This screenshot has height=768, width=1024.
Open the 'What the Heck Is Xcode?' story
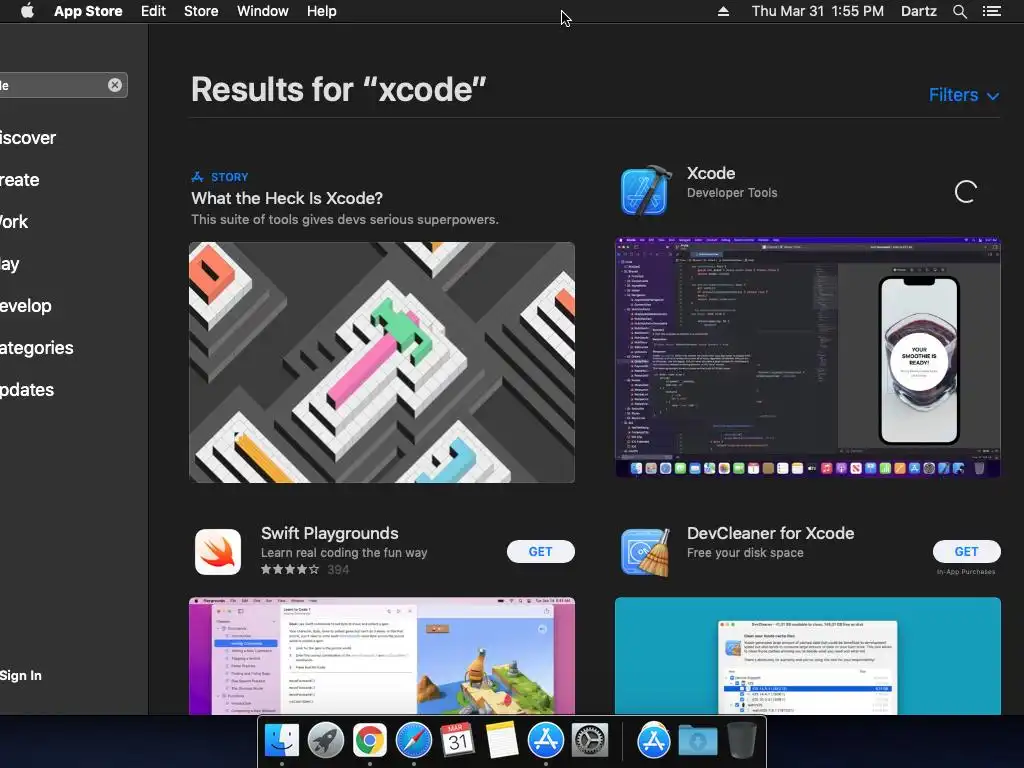point(287,198)
